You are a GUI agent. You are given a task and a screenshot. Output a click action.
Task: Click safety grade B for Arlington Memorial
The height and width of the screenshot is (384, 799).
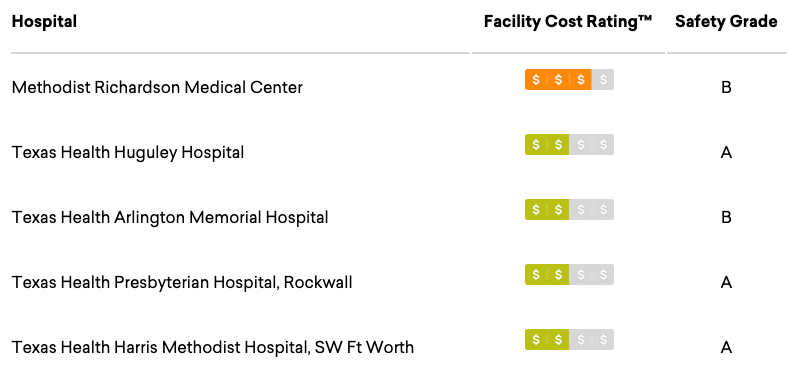(x=726, y=217)
